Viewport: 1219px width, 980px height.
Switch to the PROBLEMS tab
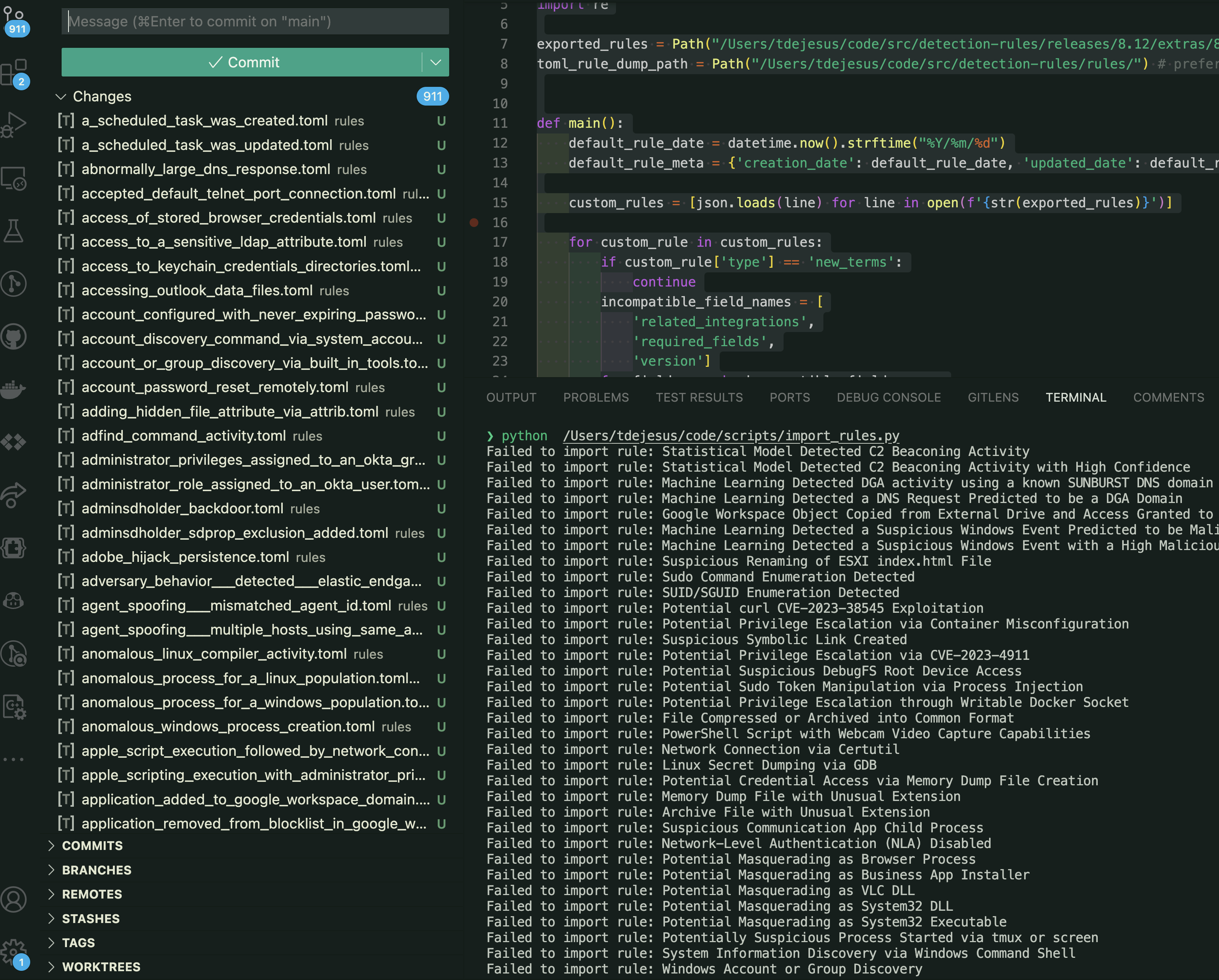point(596,397)
